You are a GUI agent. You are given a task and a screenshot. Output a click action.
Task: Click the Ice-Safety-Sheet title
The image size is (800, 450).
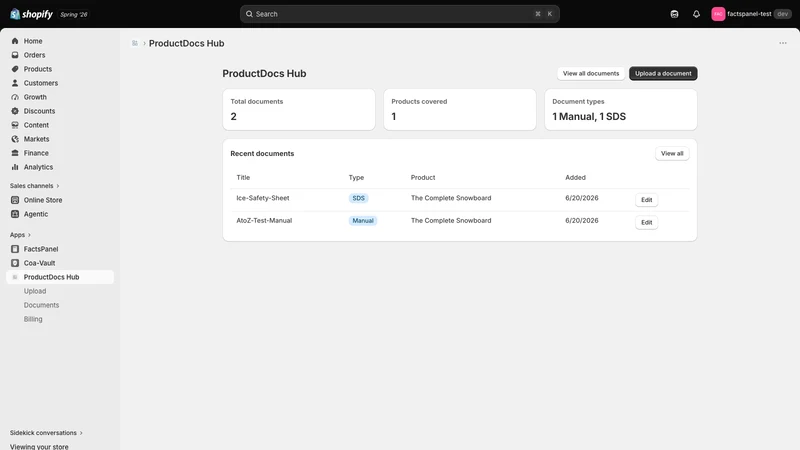point(263,198)
